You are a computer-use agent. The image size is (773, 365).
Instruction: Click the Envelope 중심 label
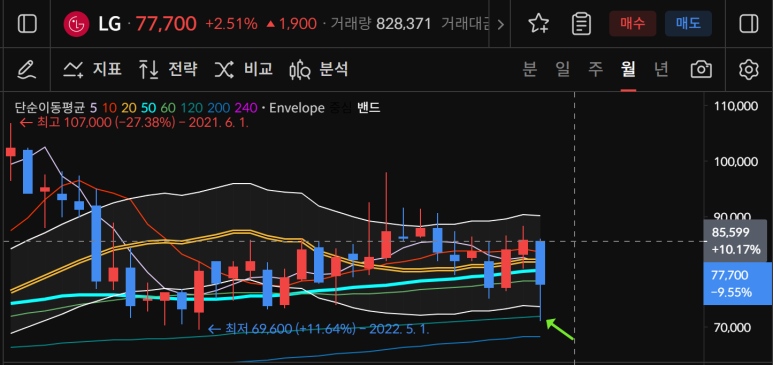click(x=340, y=108)
